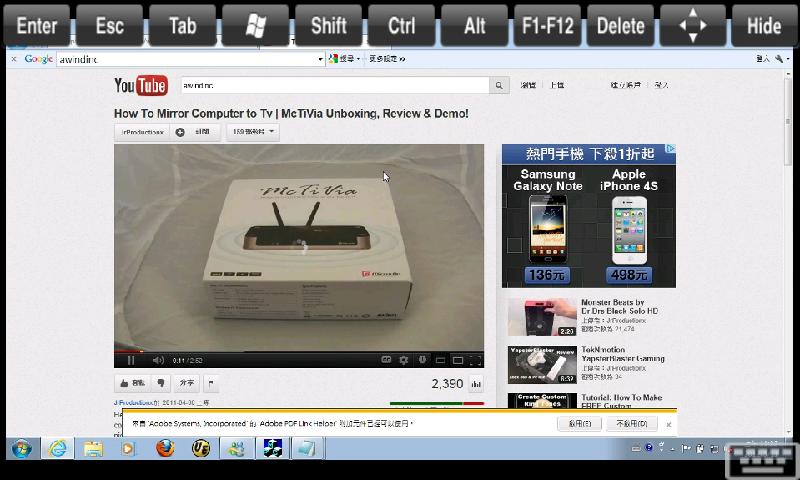800x480 pixels.
Task: Toggle video annotations button
Action: 422,360
